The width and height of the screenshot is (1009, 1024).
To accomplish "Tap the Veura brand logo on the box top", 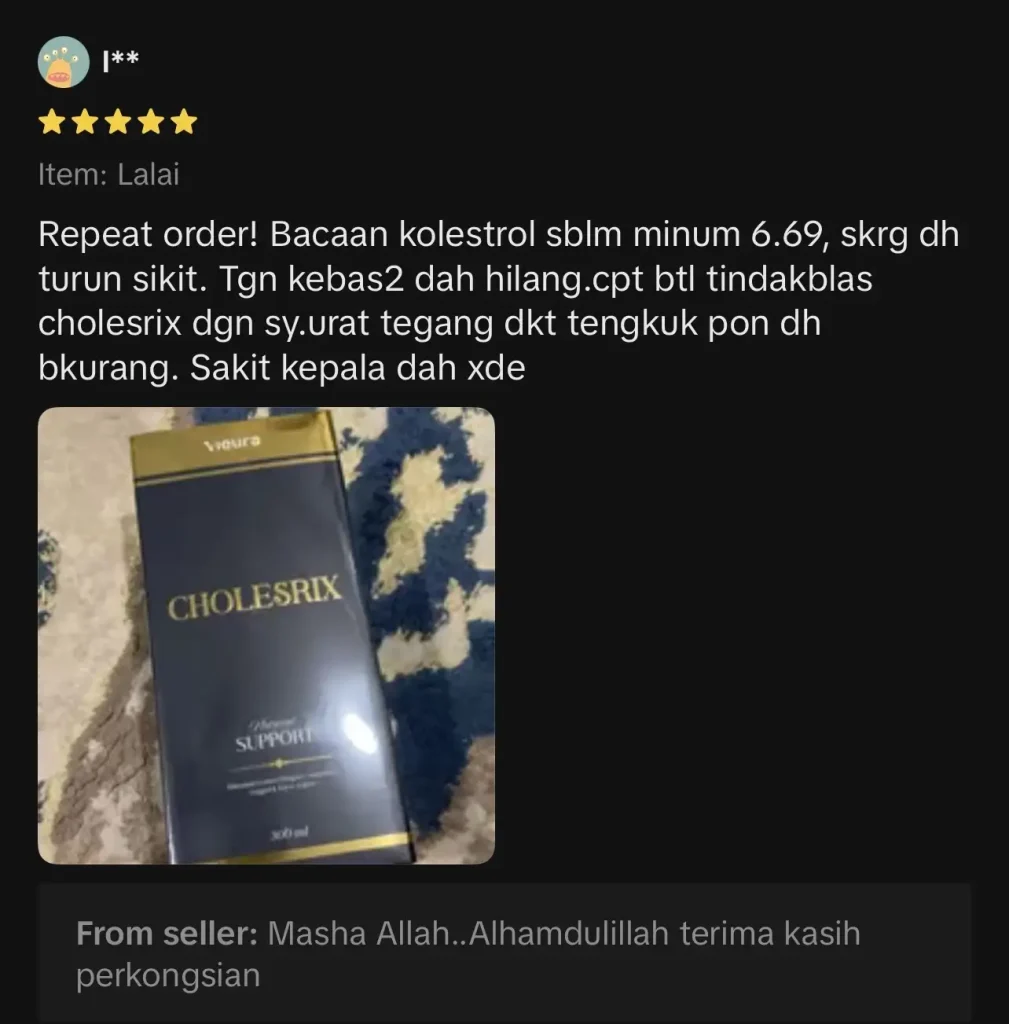I will click(232, 443).
